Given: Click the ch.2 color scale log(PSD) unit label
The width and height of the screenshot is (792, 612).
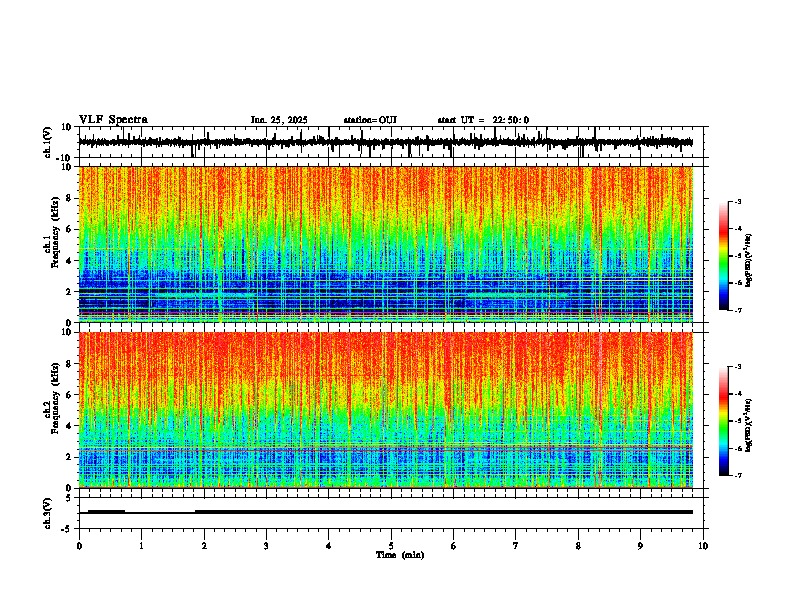Looking at the screenshot, I should coord(749,426).
